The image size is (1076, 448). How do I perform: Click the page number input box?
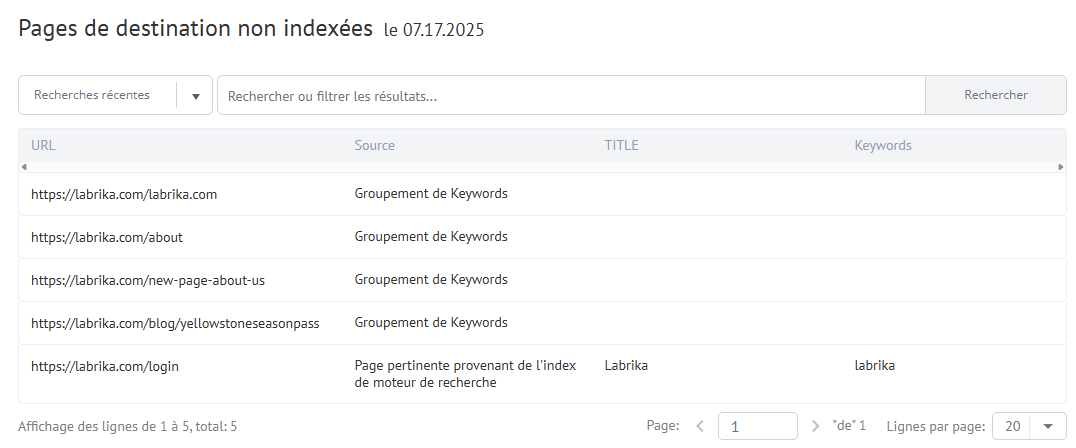[x=758, y=426]
